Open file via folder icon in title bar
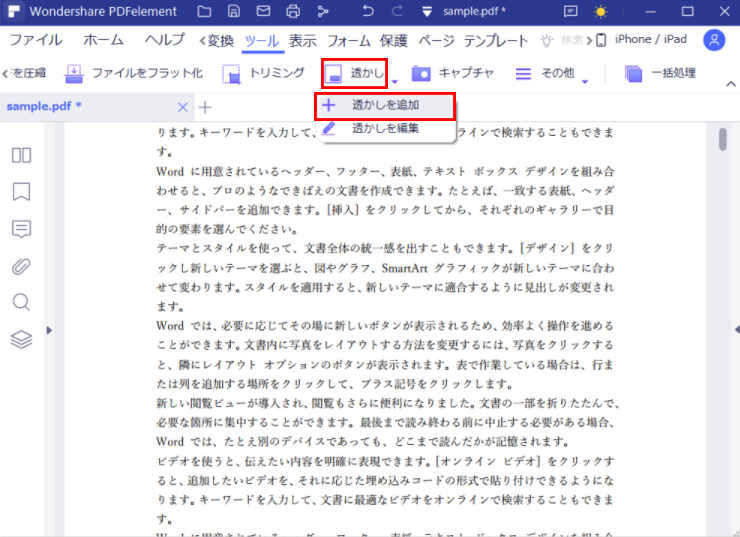Image resolution: width=740 pixels, height=537 pixels. [x=204, y=11]
